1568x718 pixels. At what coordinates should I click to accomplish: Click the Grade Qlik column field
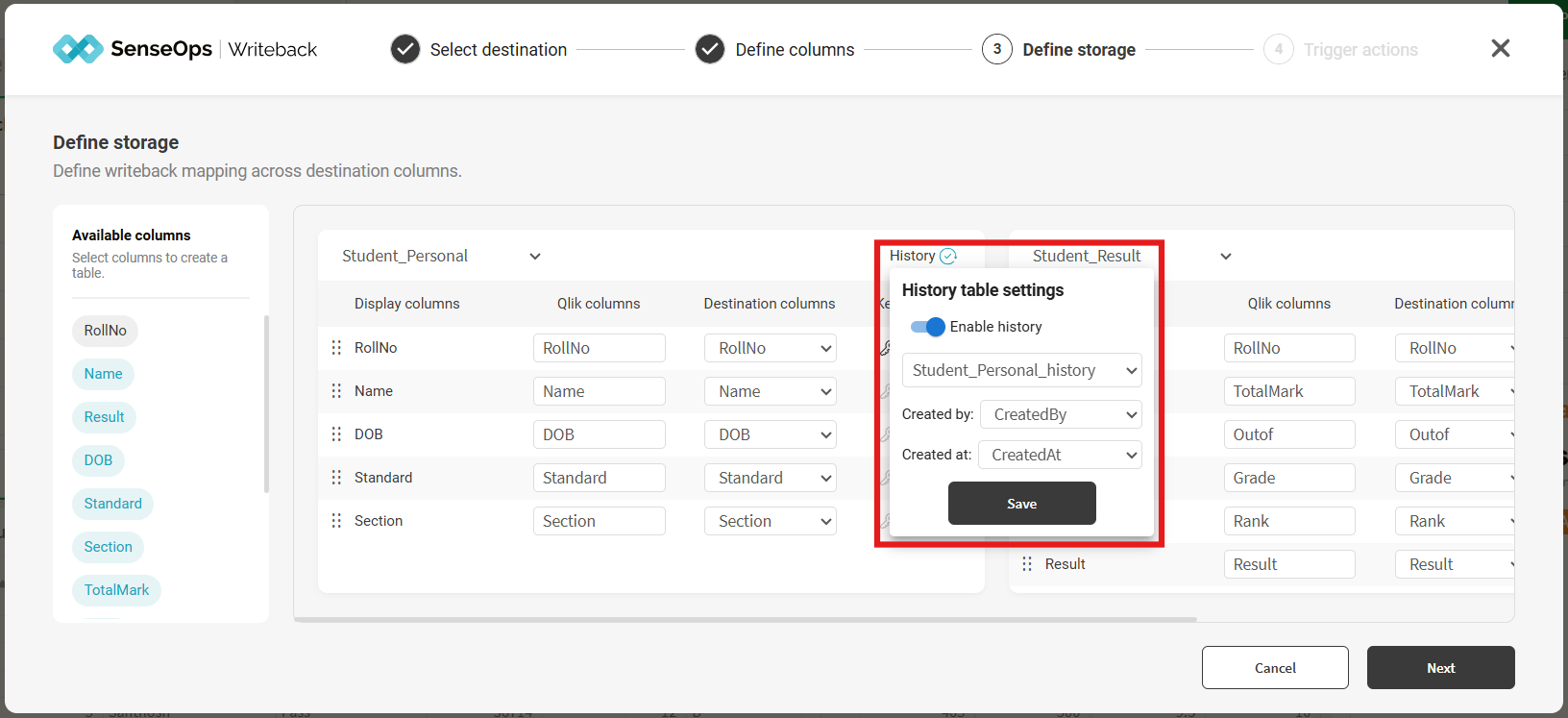[1289, 478]
